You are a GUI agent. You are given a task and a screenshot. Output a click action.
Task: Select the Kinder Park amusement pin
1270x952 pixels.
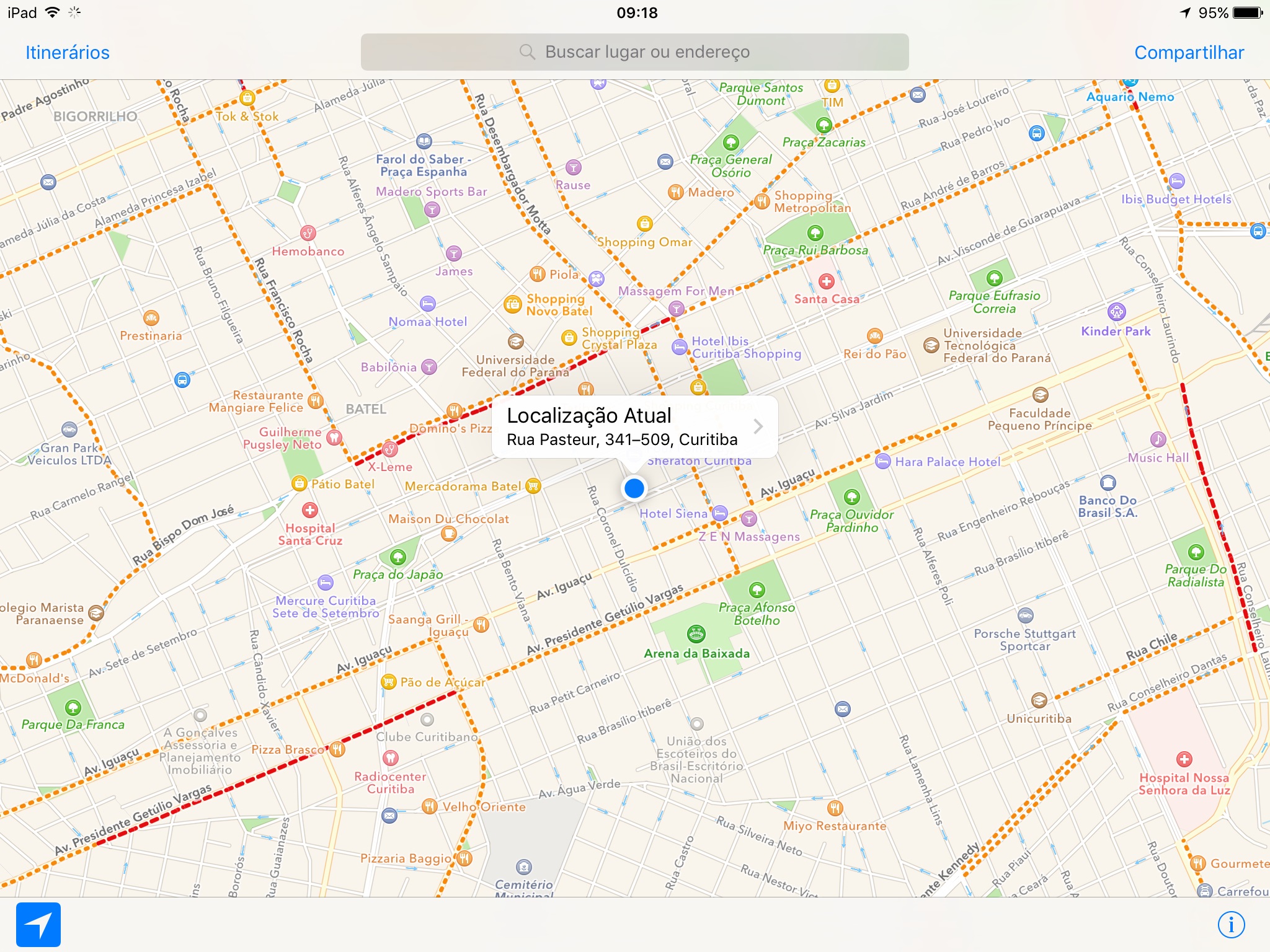click(1116, 312)
